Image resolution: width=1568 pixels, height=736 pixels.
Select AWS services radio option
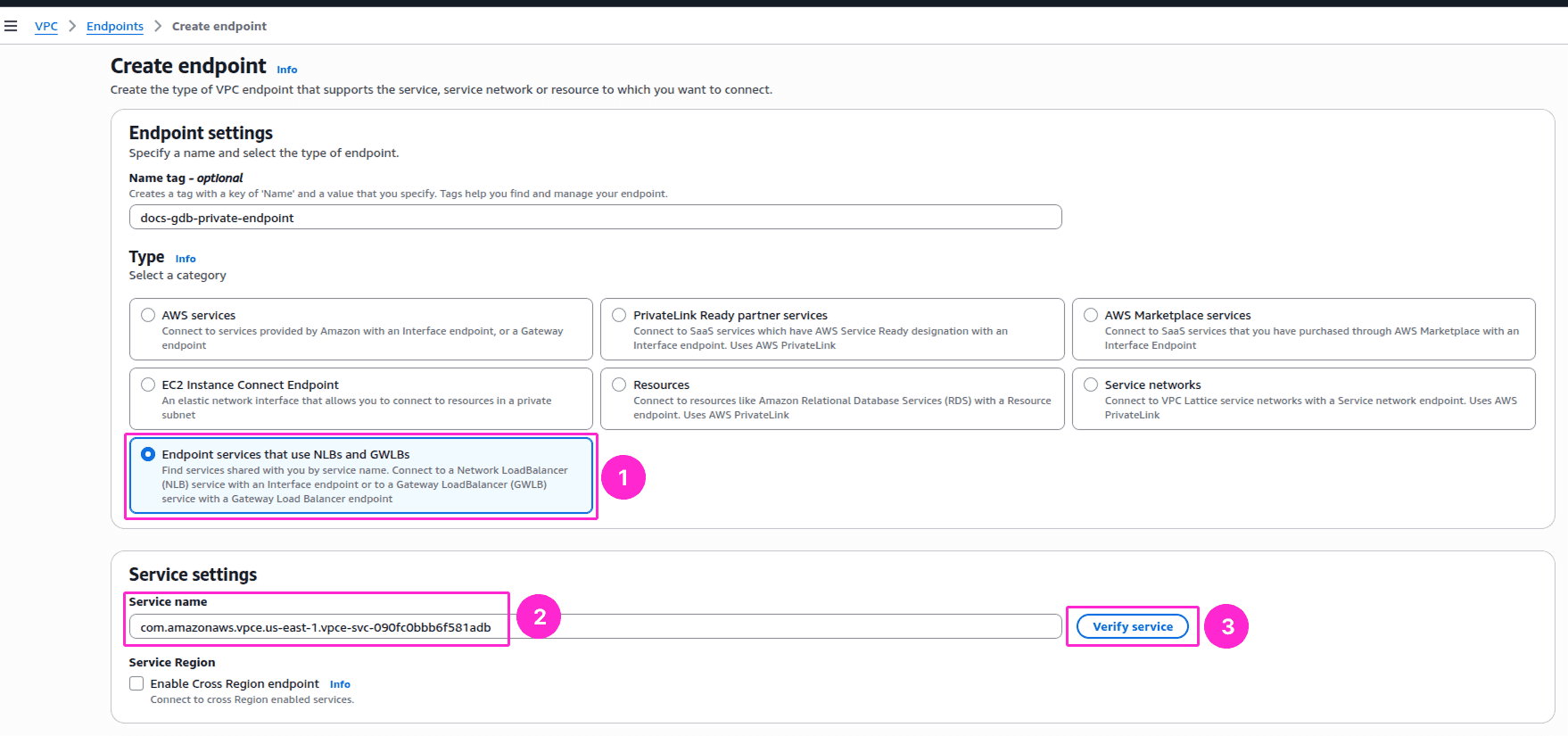point(148,315)
